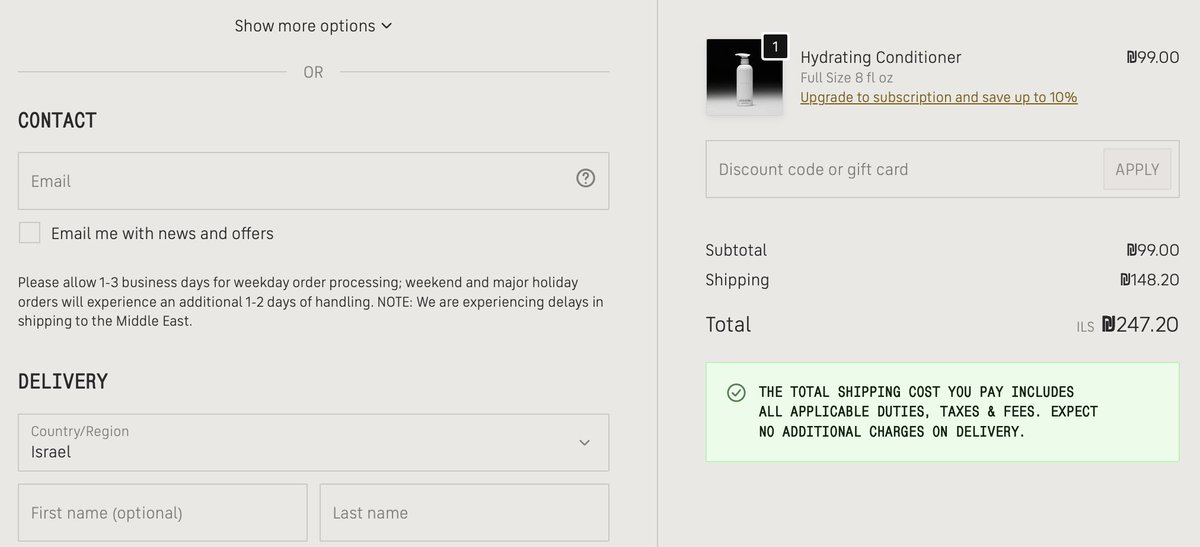Select the Subtotal value ₪99.00

pos(1153,250)
